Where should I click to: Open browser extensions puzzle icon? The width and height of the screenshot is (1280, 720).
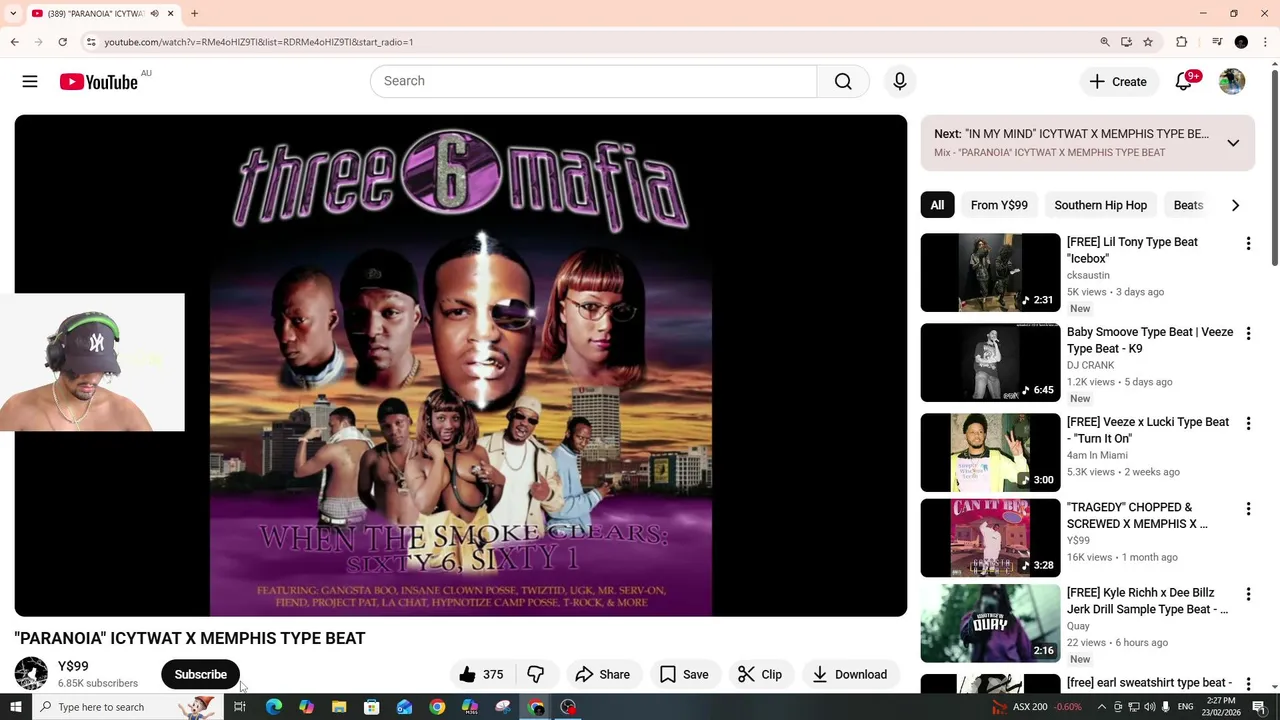pyautogui.click(x=1182, y=42)
